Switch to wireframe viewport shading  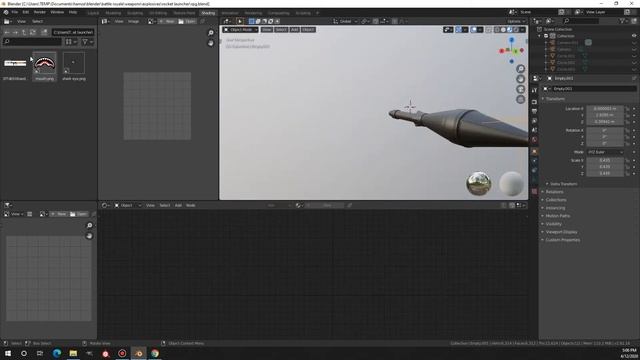click(497, 30)
